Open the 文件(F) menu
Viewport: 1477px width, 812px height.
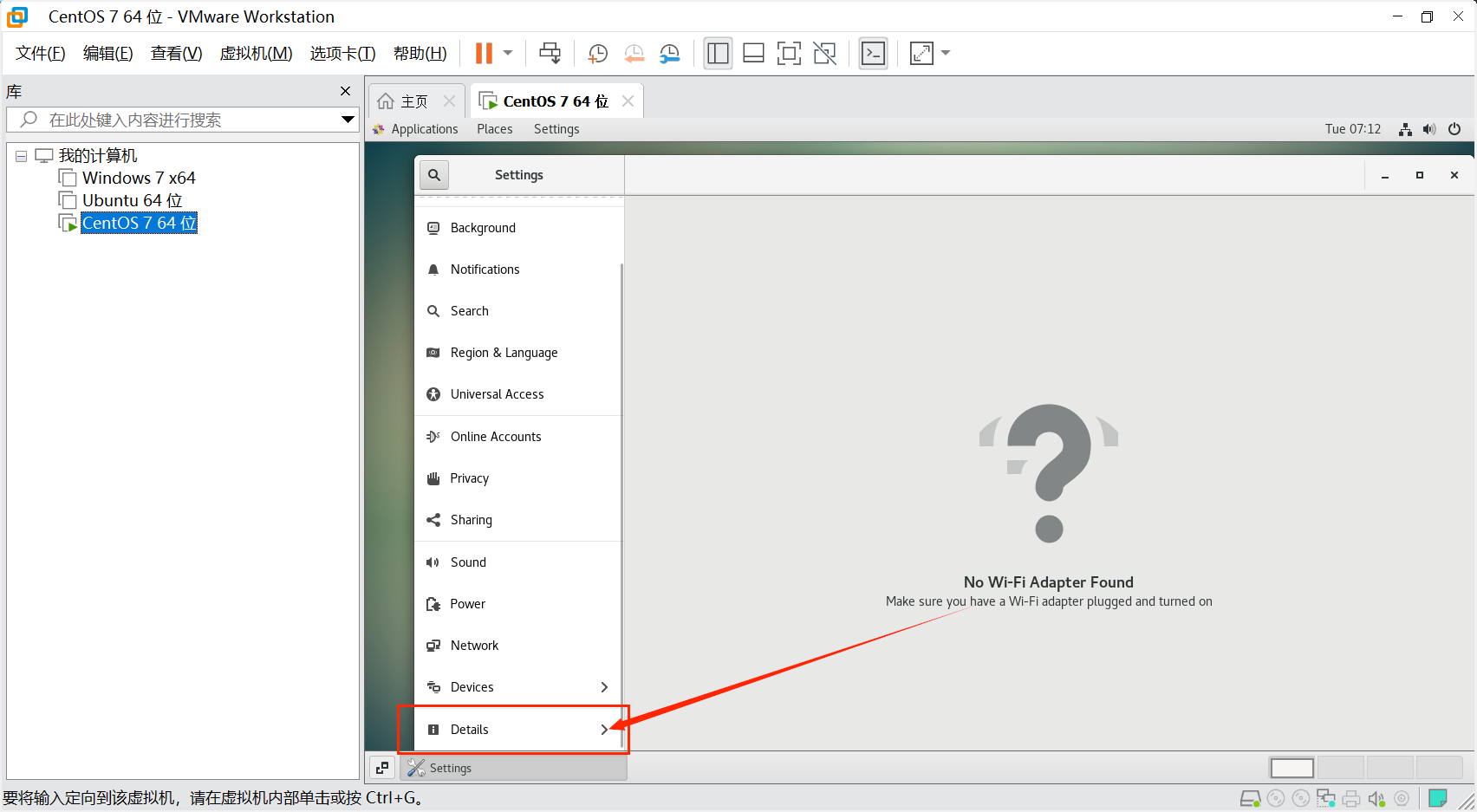click(41, 54)
